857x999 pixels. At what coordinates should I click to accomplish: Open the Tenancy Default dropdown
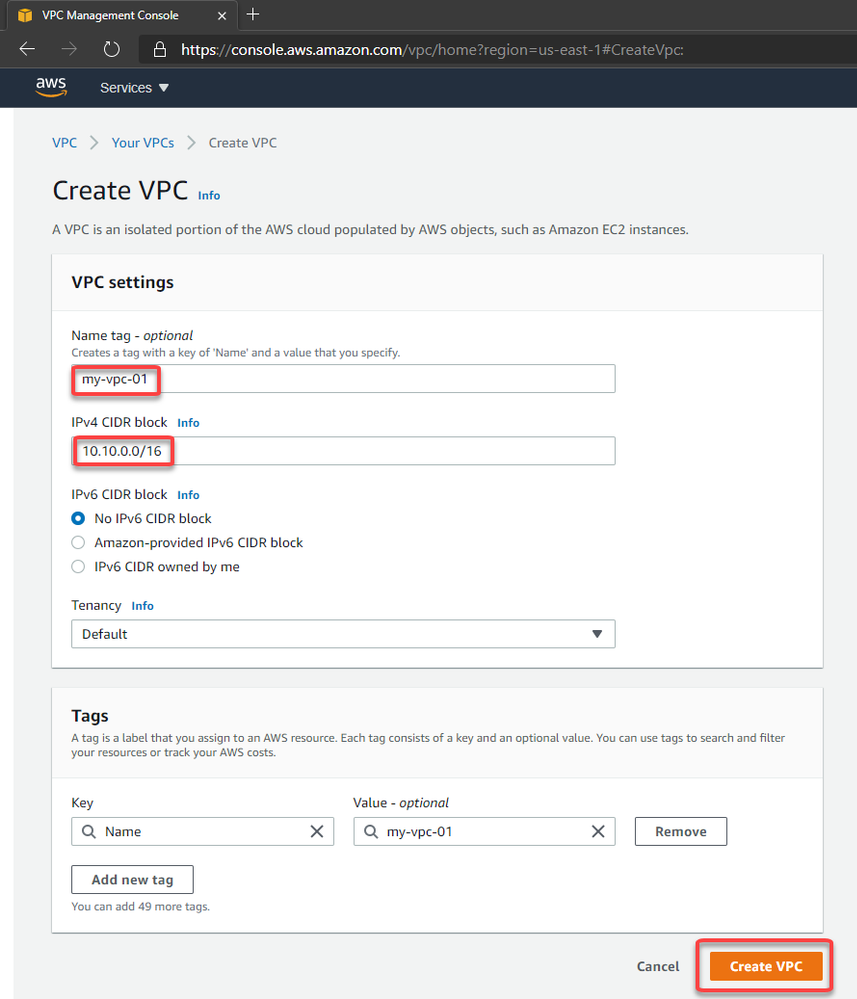343,634
